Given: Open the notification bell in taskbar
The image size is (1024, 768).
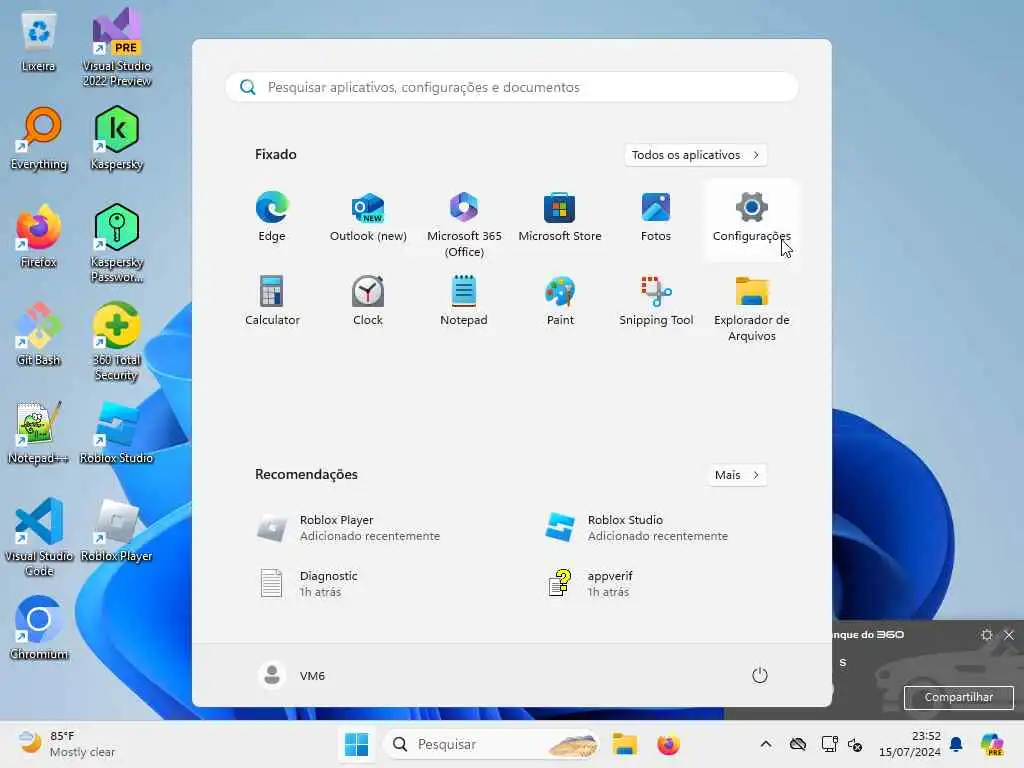Looking at the screenshot, I should 956,744.
